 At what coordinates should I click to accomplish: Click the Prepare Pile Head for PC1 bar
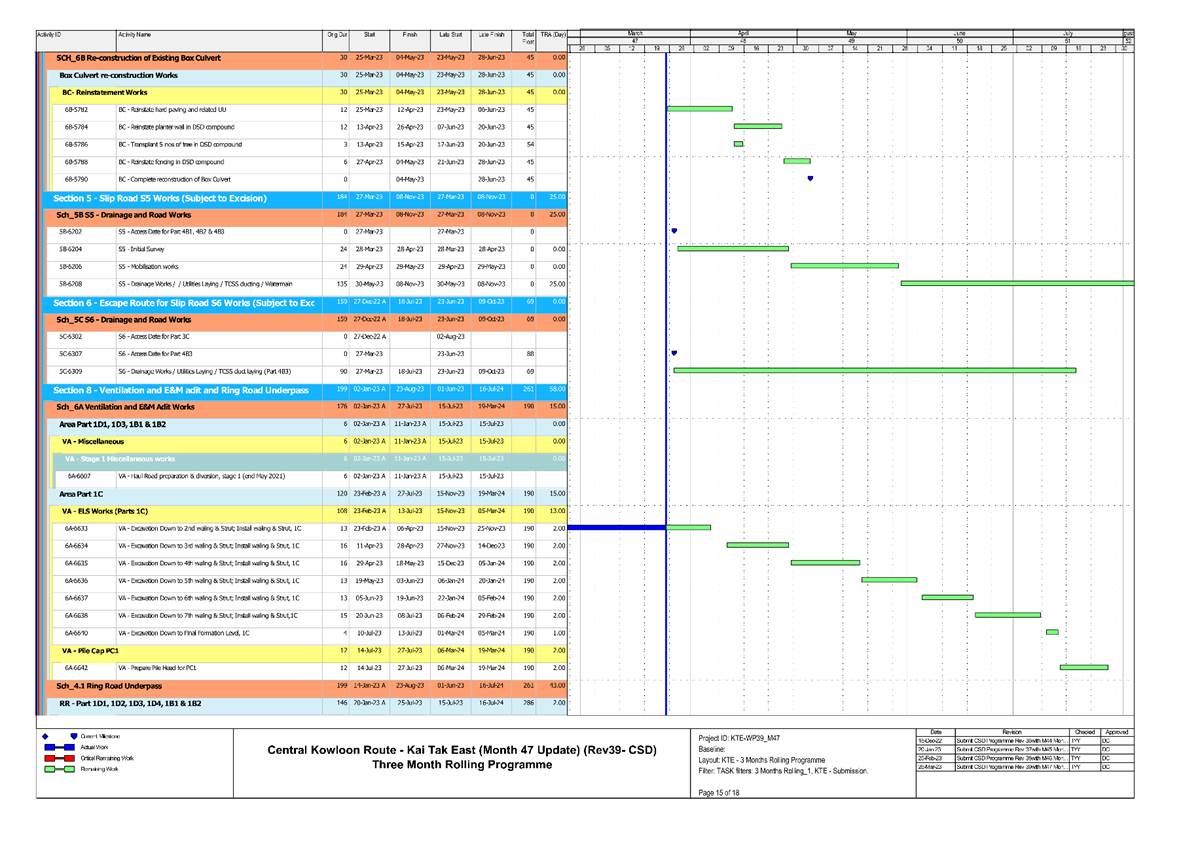(1083, 667)
